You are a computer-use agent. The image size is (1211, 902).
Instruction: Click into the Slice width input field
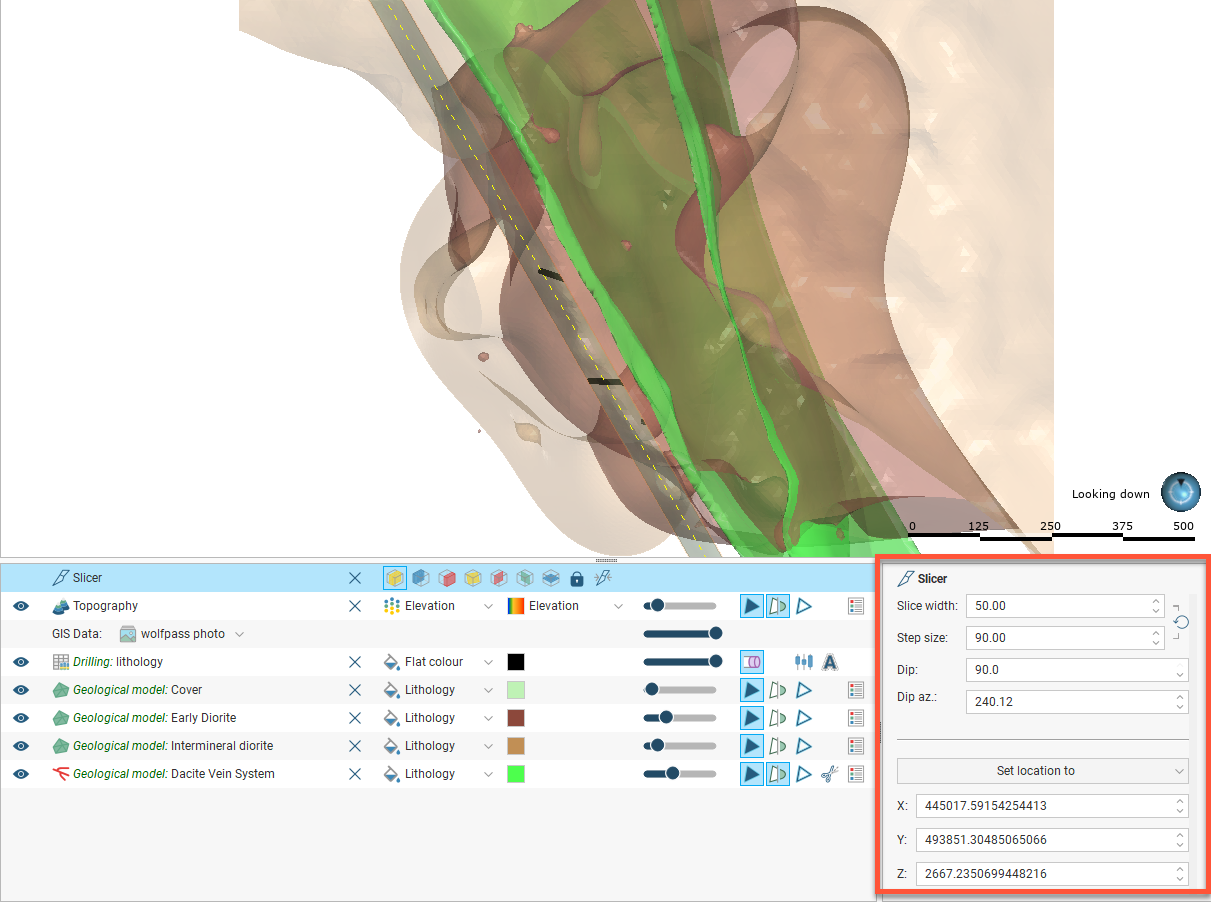[1055, 606]
